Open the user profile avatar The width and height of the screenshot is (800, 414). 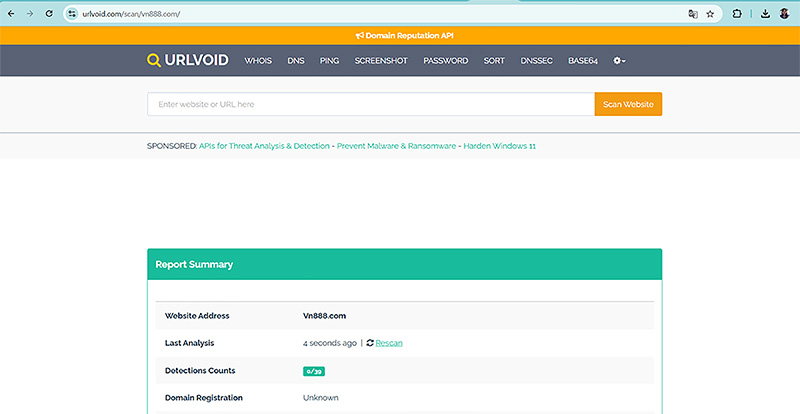click(784, 14)
